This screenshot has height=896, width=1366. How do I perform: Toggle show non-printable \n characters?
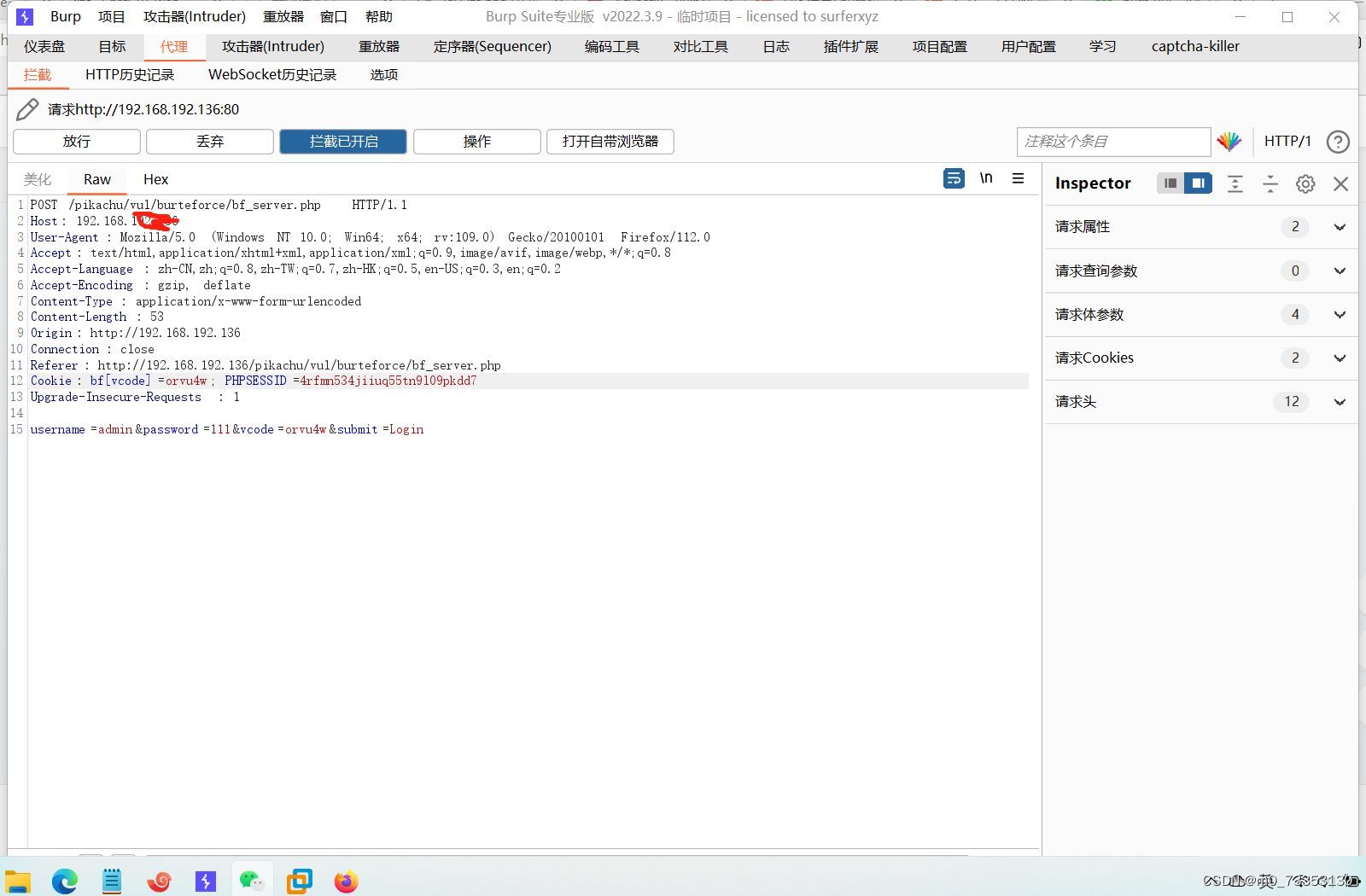(986, 178)
